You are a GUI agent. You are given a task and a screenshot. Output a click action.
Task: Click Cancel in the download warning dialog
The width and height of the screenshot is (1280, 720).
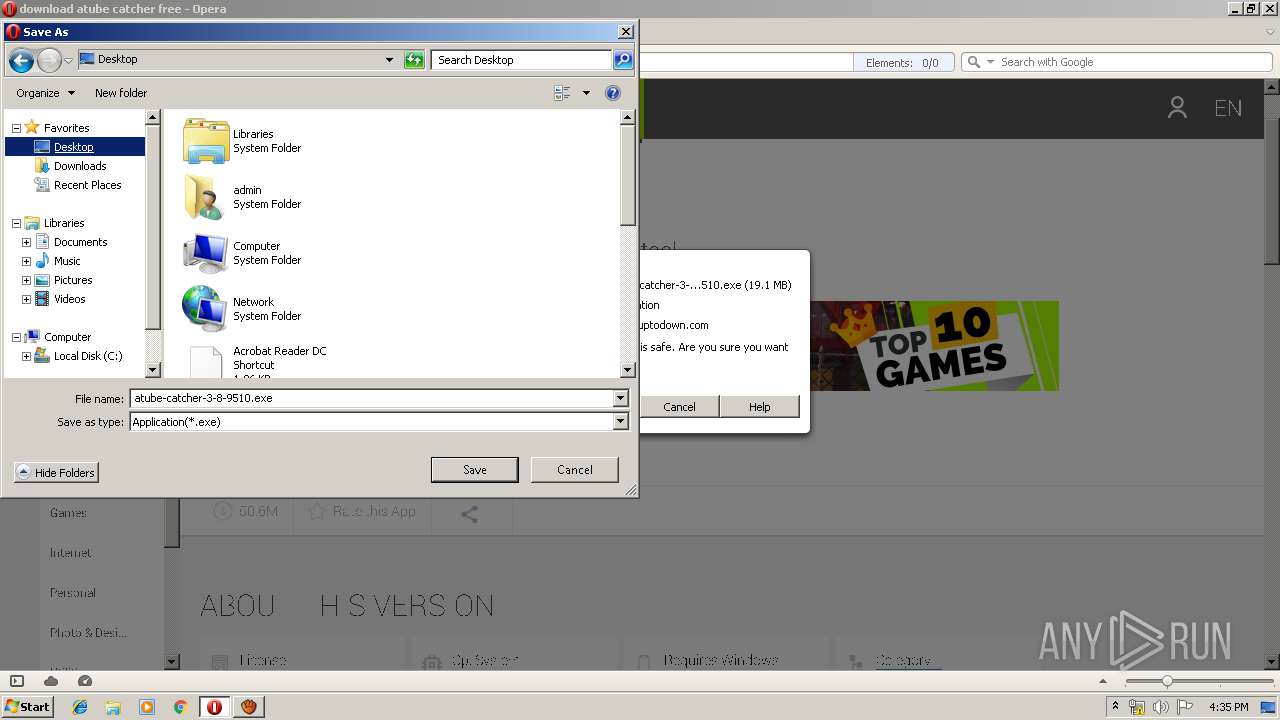pyautogui.click(x=679, y=407)
